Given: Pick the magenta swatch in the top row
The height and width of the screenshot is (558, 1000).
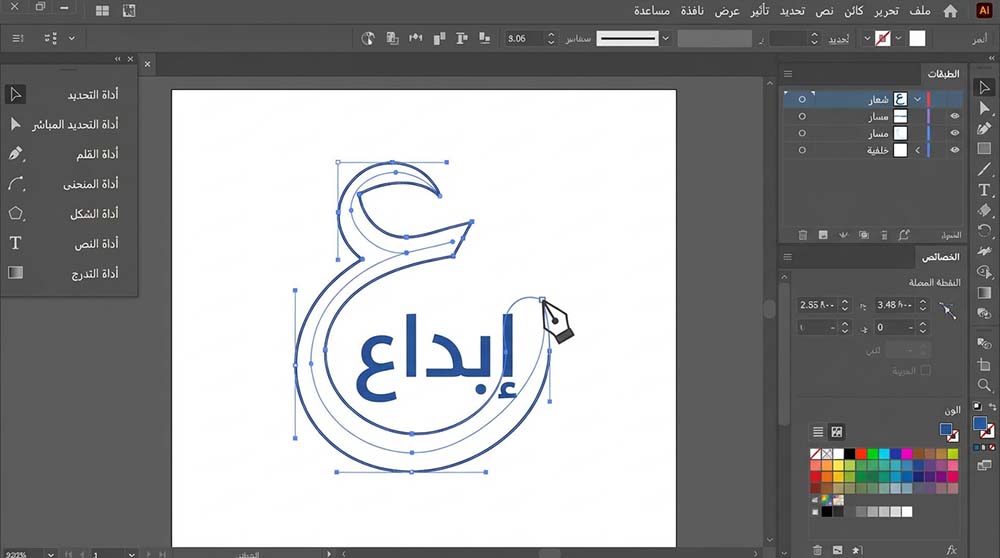Looking at the screenshot, I should (x=907, y=454).
